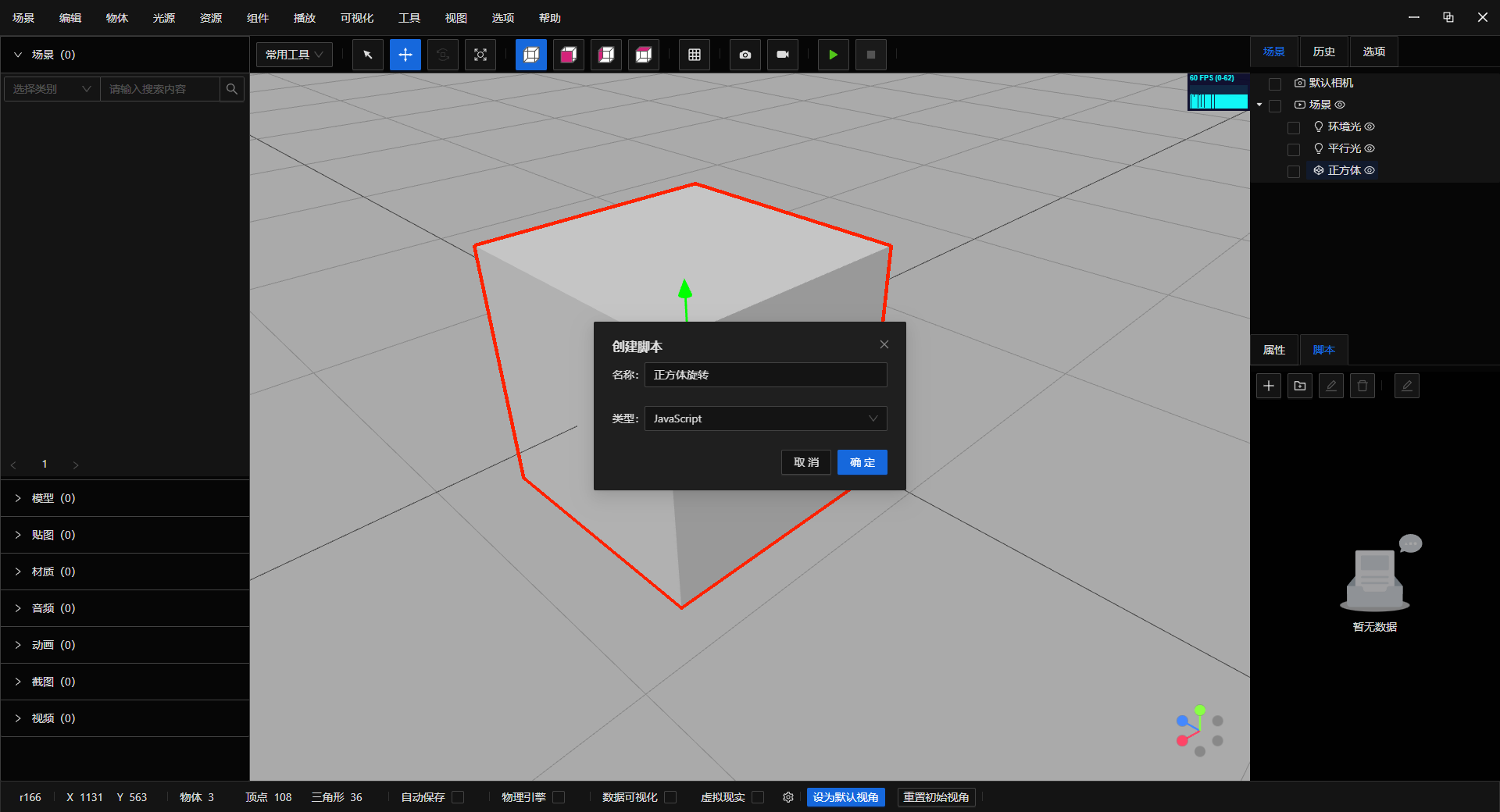The height and width of the screenshot is (812, 1500).
Task: Switch to the 历史 tab
Action: point(1323,52)
